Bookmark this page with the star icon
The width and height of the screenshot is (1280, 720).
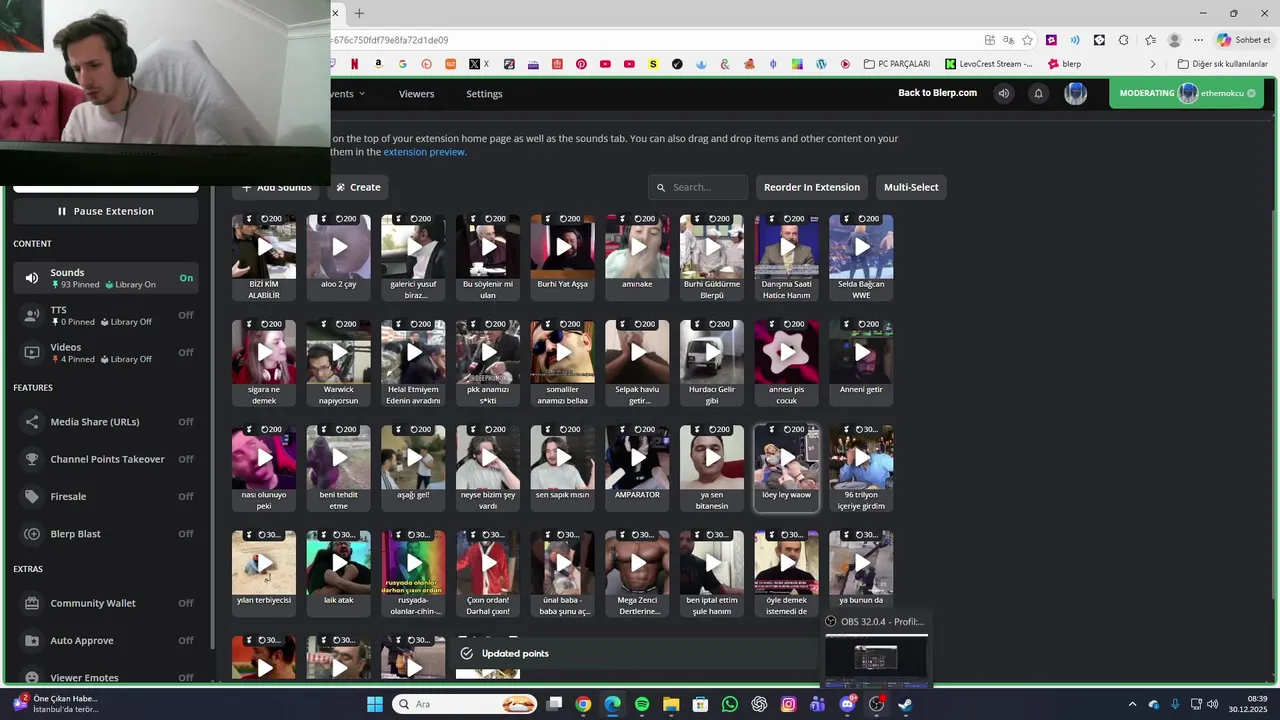(1027, 40)
